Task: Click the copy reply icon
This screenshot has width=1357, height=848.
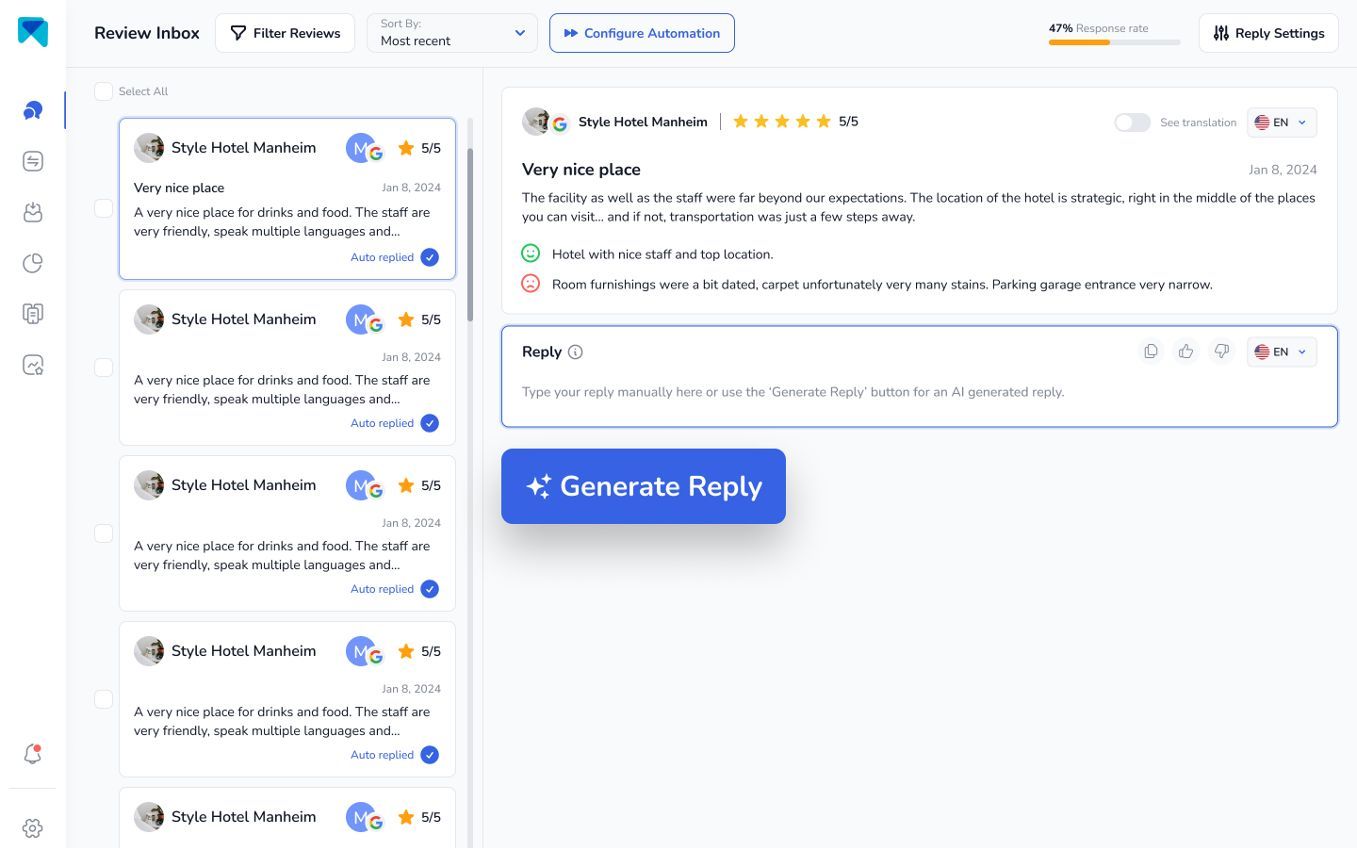Action: 1151,351
